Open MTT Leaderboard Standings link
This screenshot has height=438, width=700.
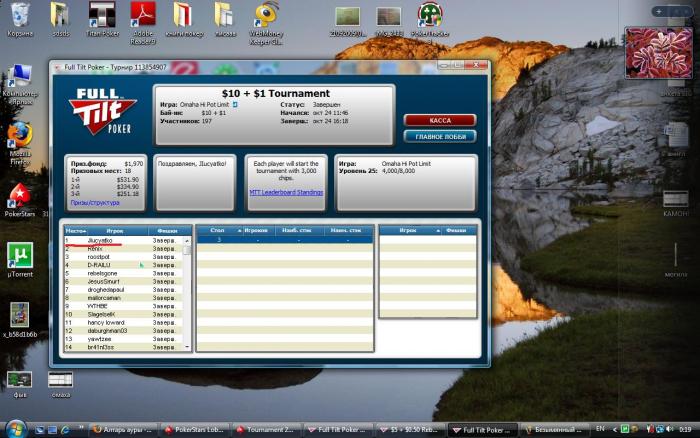[286, 192]
